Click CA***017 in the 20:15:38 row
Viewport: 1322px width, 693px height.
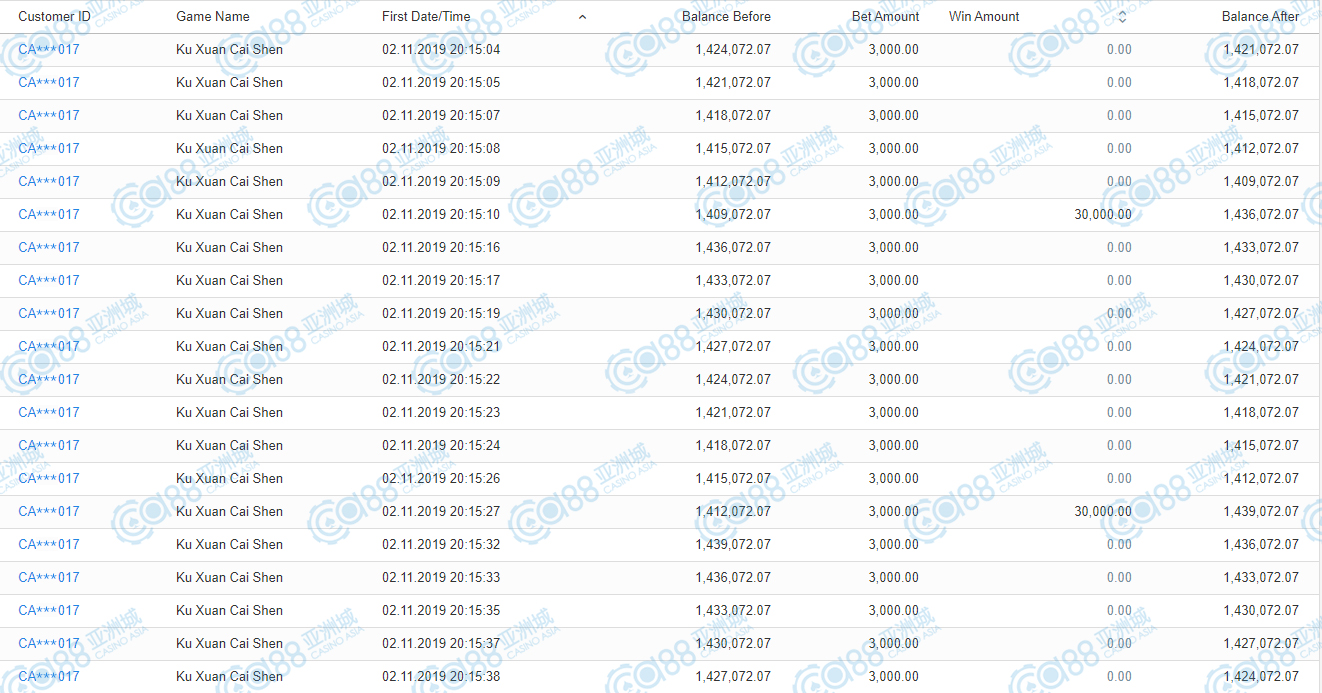tap(49, 676)
